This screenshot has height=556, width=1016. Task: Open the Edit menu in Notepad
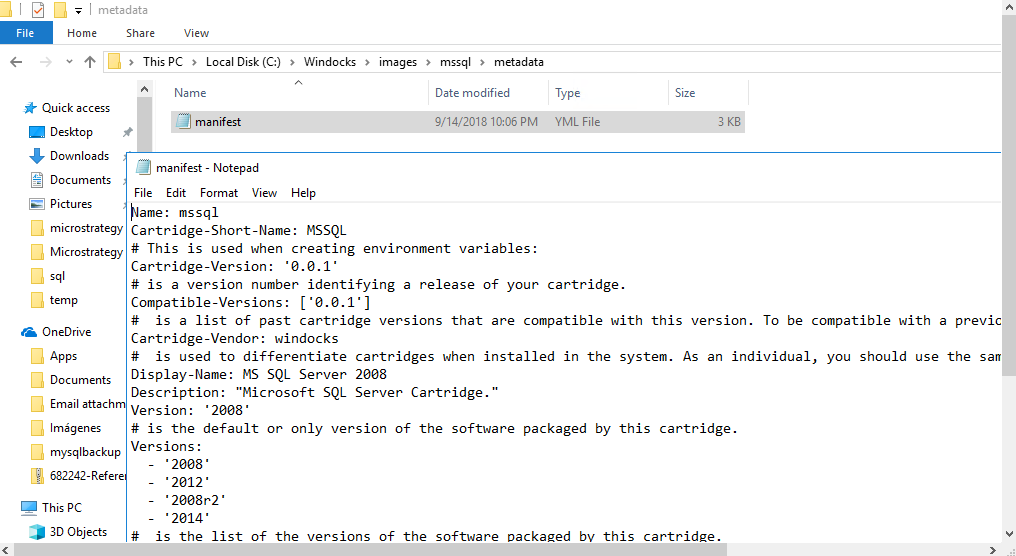tap(176, 193)
